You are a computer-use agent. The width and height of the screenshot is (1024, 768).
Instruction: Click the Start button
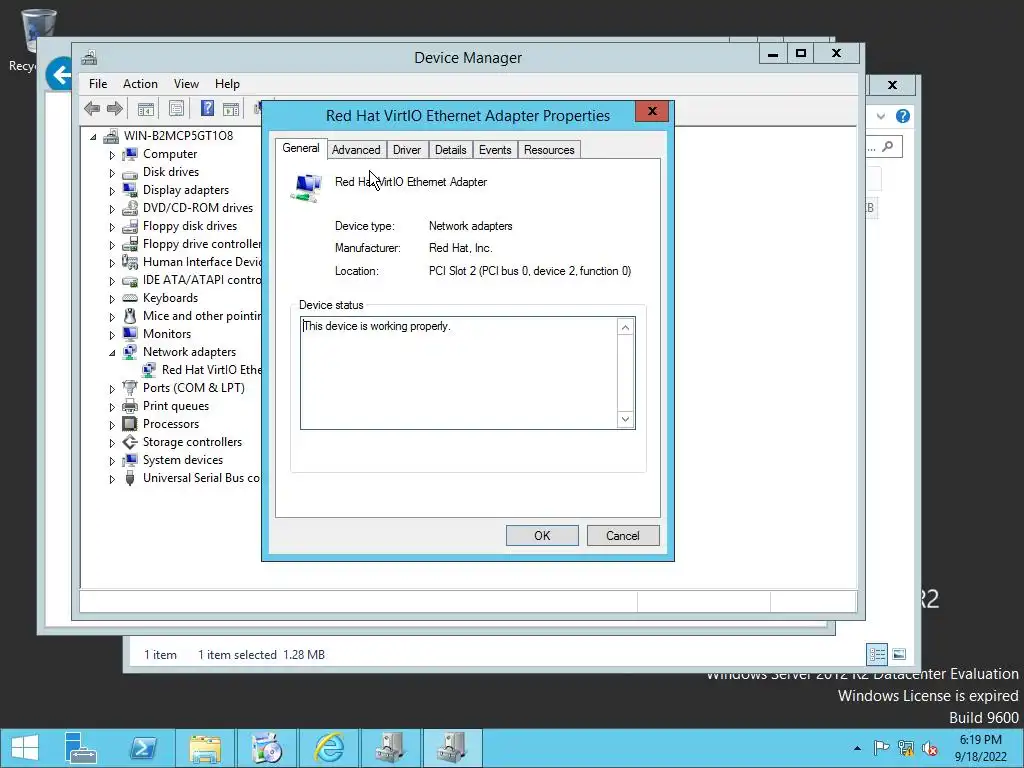pyautogui.click(x=25, y=748)
